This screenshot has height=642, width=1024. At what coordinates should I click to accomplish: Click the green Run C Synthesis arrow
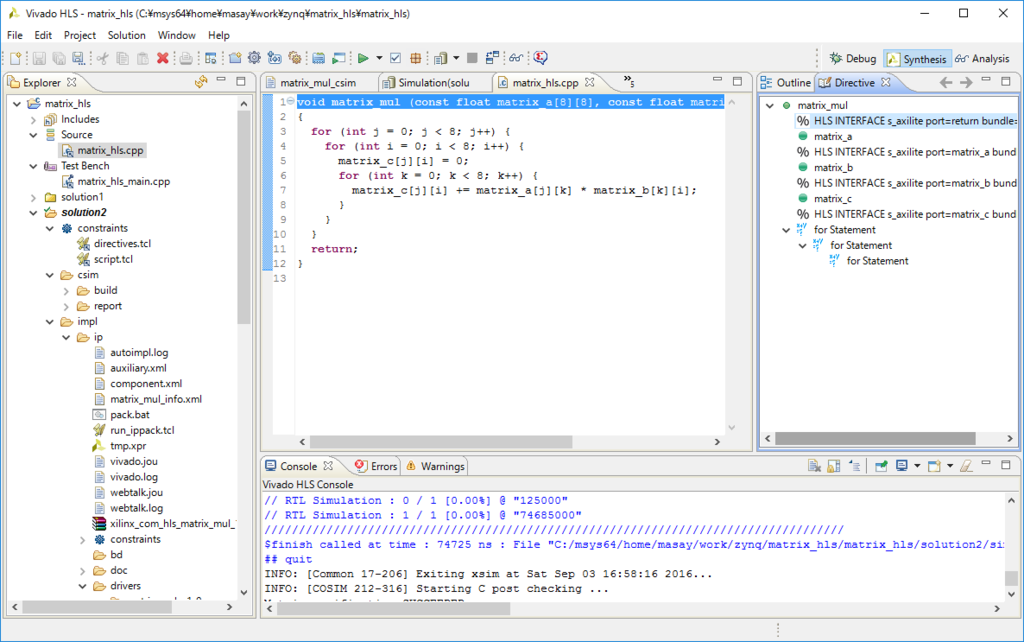pos(363,58)
